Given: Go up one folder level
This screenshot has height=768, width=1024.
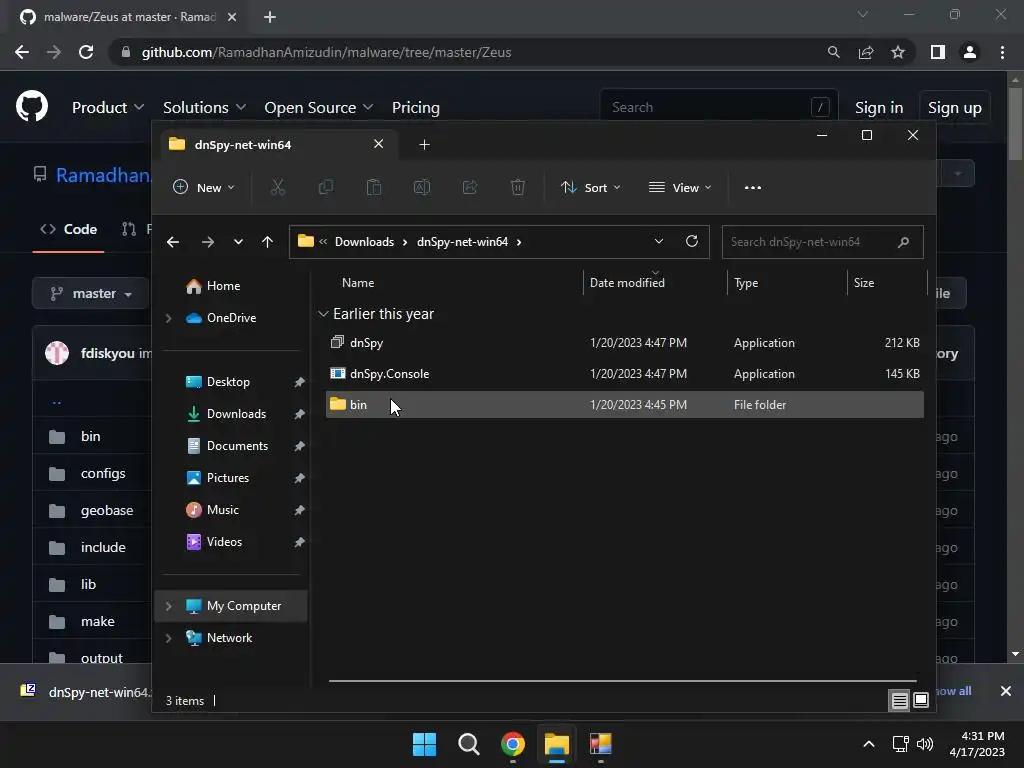Looking at the screenshot, I should 267,242.
